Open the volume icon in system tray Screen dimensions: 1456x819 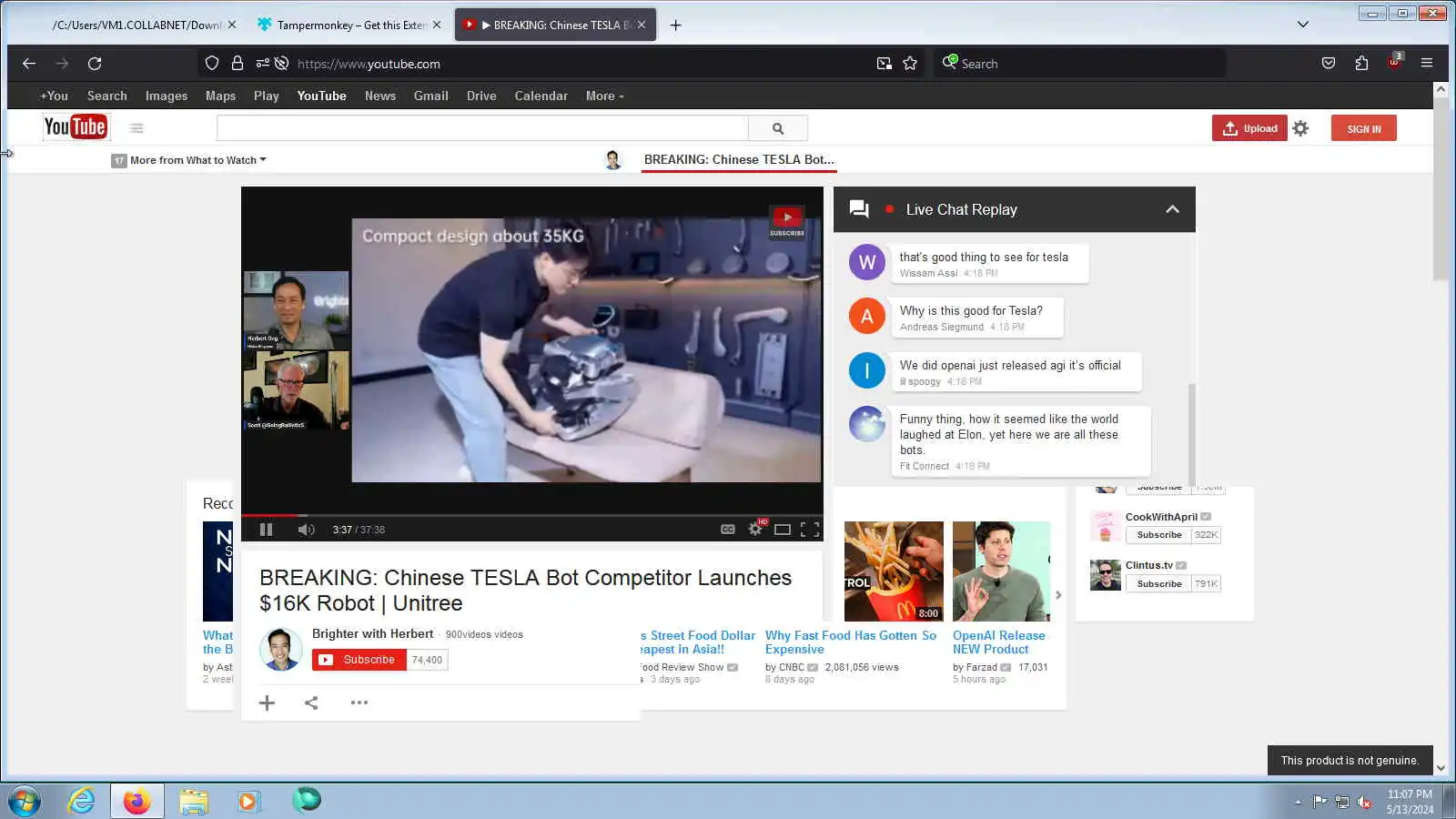click(x=1364, y=802)
